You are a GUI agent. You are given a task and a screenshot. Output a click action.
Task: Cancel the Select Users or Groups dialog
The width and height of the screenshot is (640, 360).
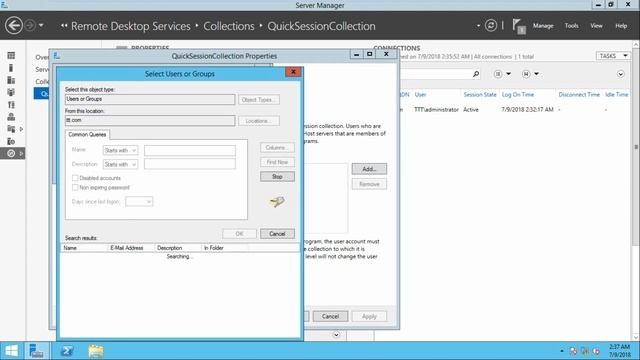[277, 234]
